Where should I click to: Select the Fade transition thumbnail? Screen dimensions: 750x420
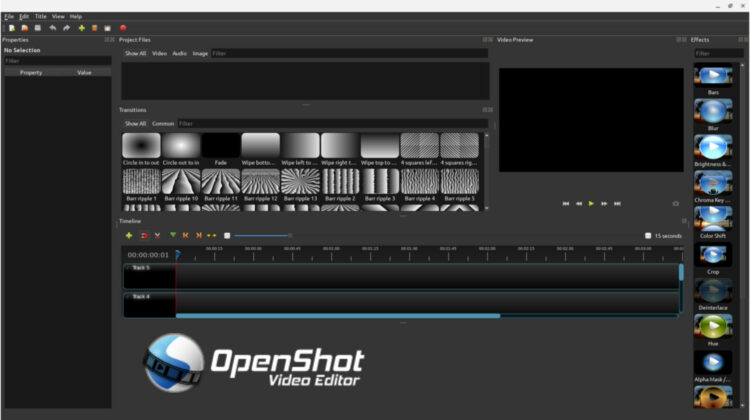coord(221,146)
